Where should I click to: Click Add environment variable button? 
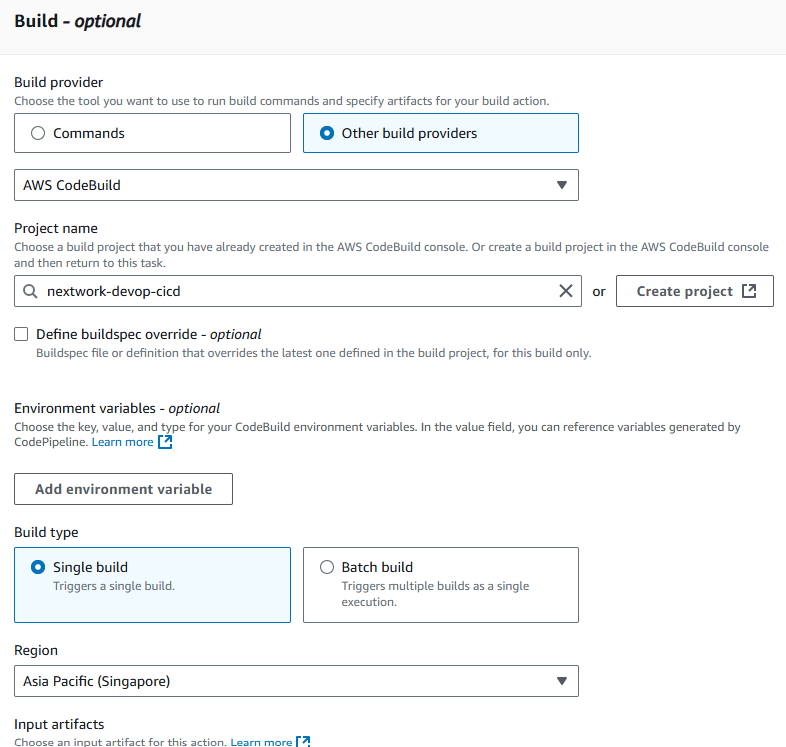(123, 489)
